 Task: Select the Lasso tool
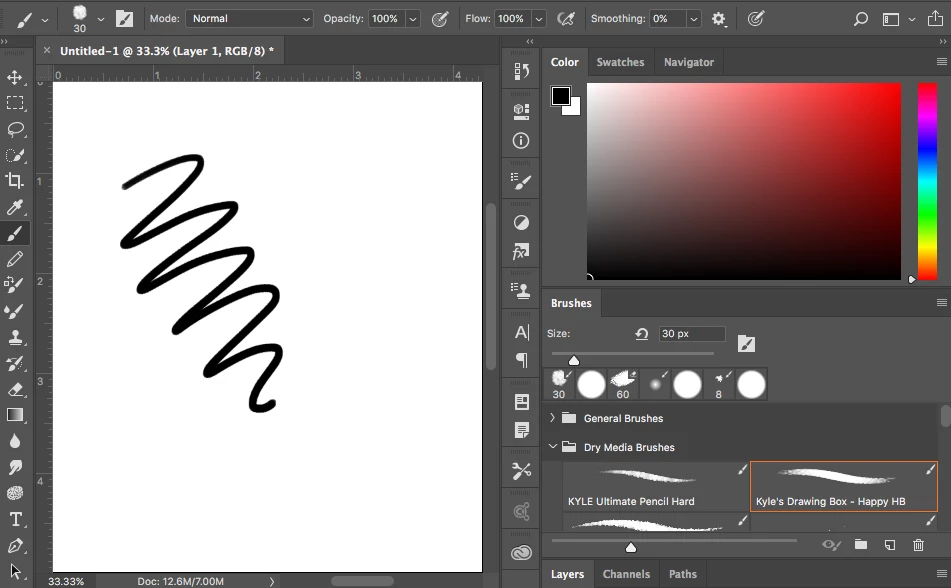pos(15,129)
